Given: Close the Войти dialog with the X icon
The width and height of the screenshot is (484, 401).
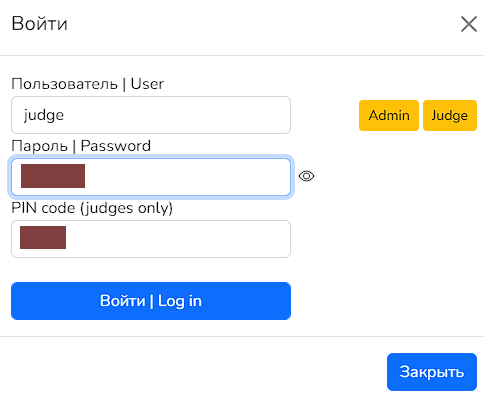Looking at the screenshot, I should point(469,24).
